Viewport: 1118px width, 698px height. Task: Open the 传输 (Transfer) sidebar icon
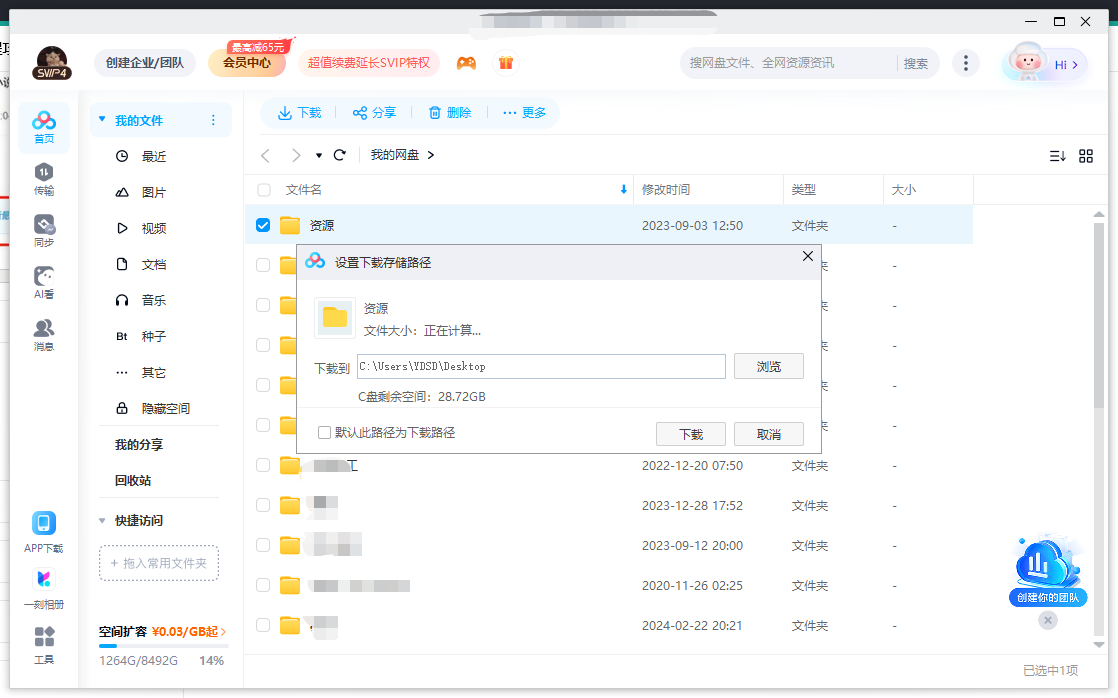pyautogui.click(x=44, y=178)
